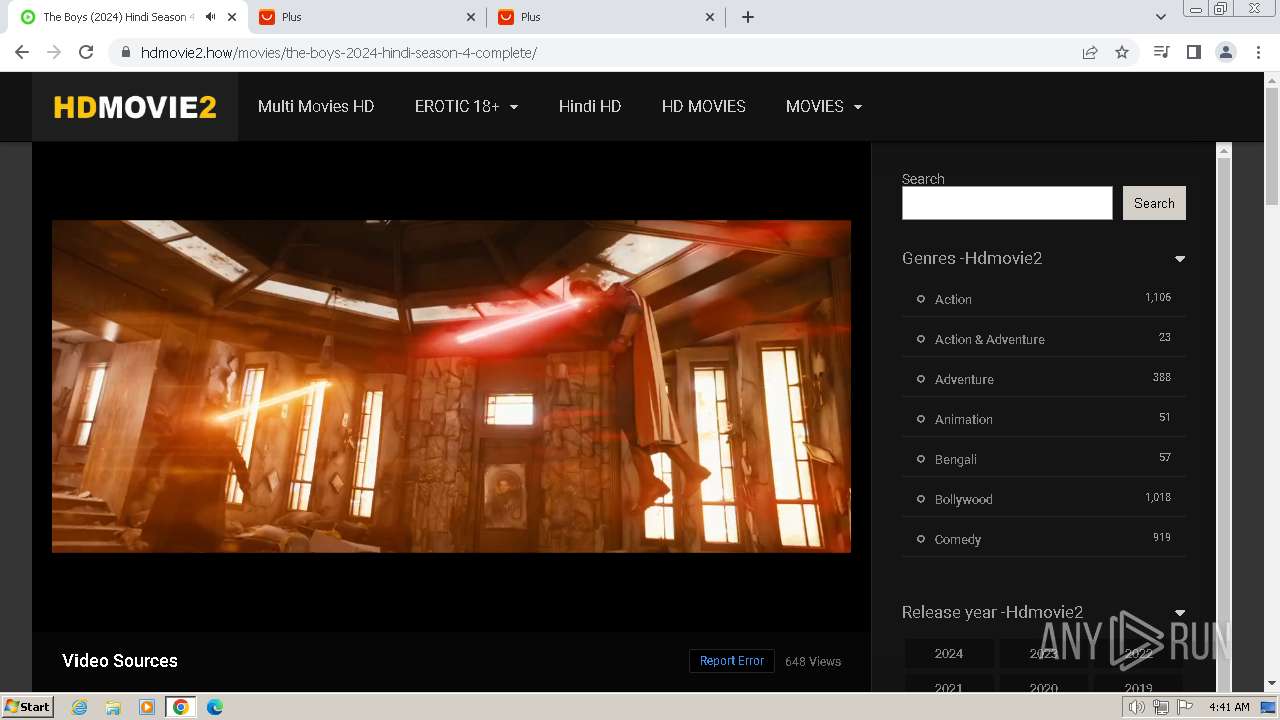Screen dimensions: 1280x720
Task: Select release year 2024
Action: tap(949, 653)
